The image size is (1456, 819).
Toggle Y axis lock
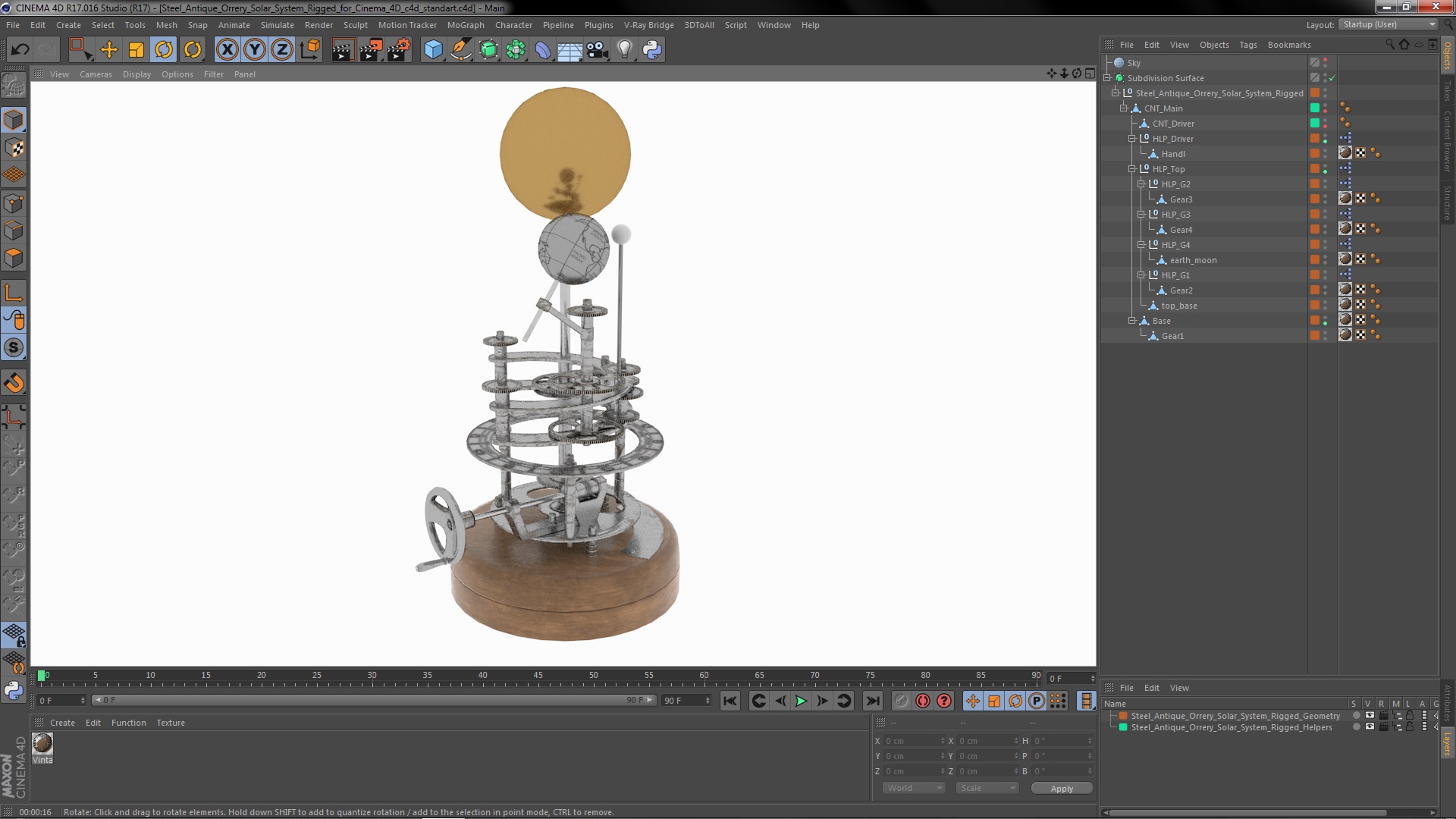tap(255, 50)
